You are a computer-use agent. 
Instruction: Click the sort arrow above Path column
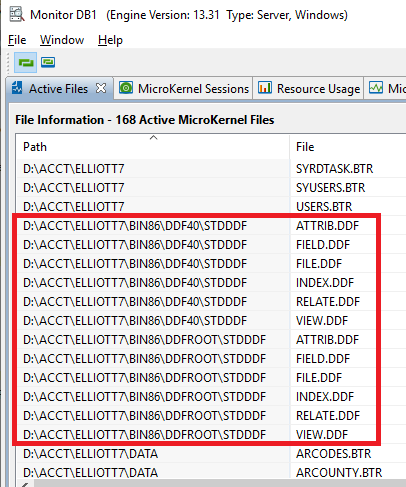click(x=153, y=137)
